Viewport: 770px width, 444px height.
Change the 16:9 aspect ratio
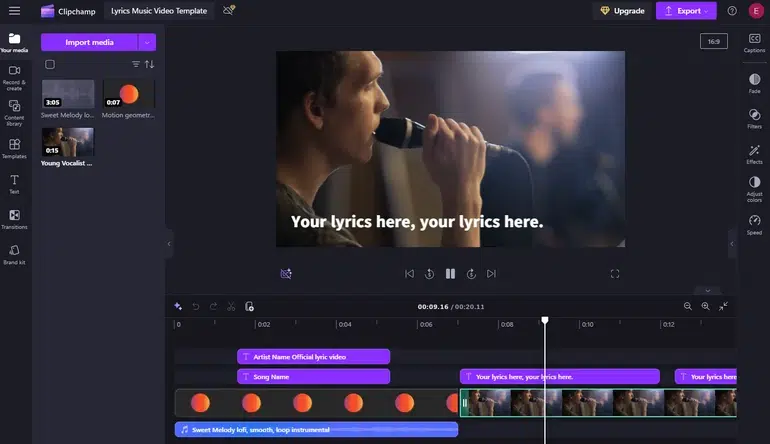(714, 41)
